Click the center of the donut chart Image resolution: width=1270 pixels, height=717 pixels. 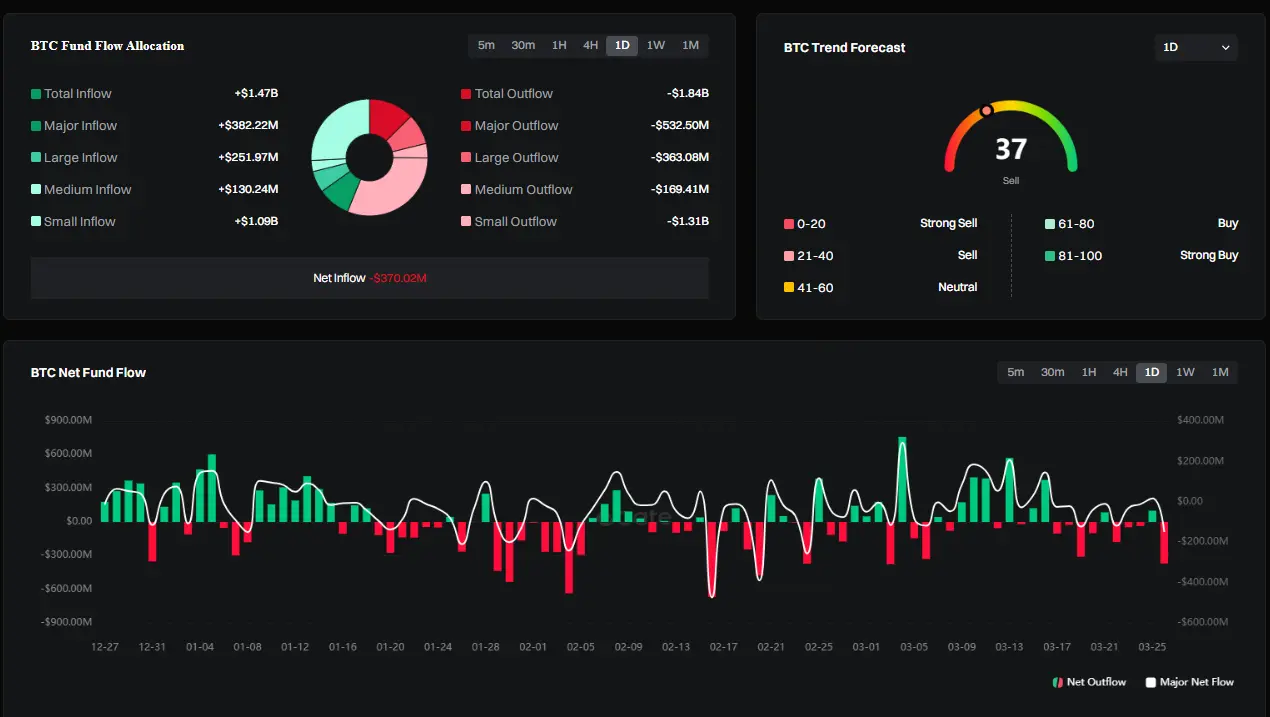[x=369, y=157]
